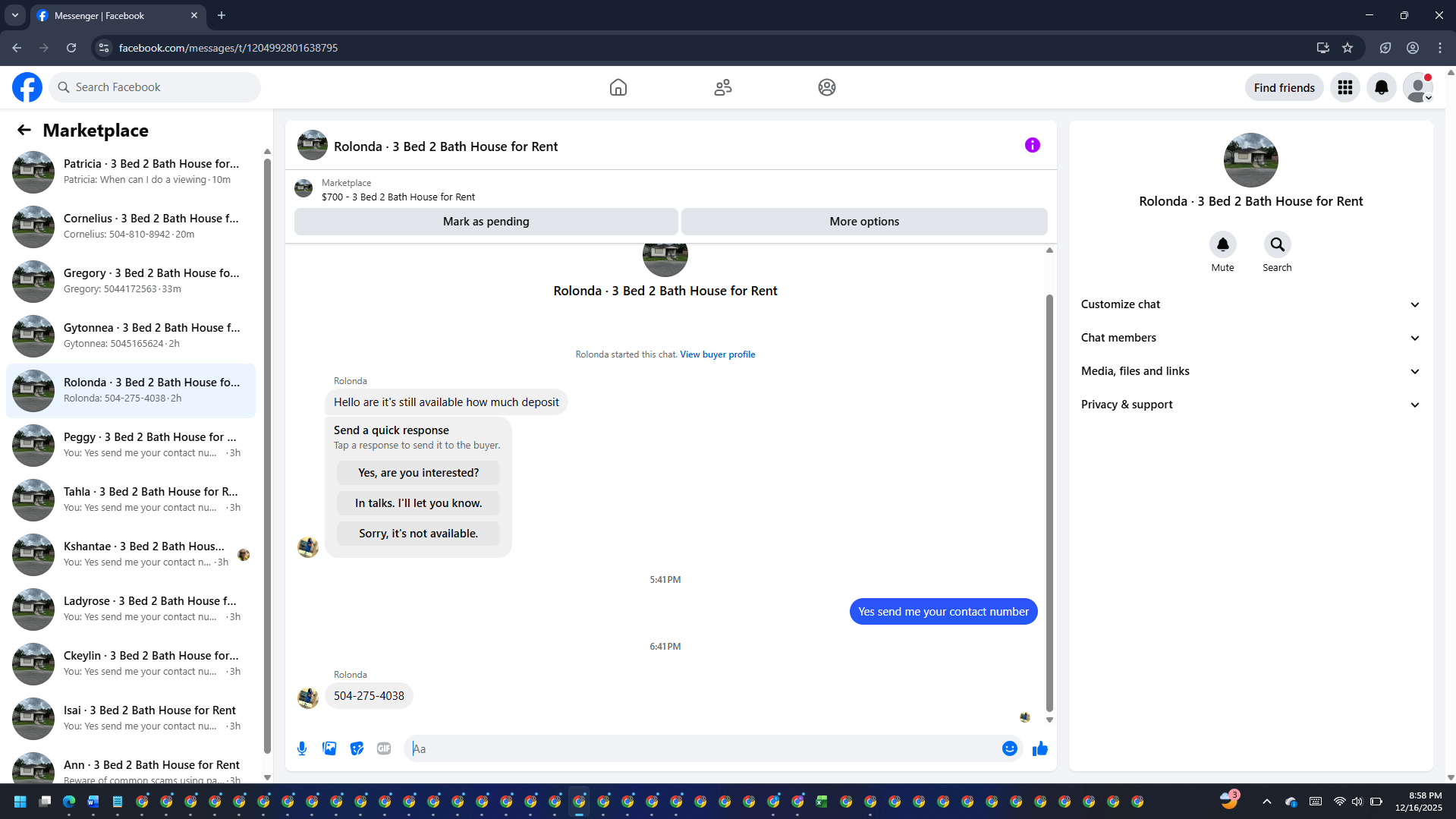1456x819 pixels.
Task: Open Kshantae's conversation in list
Action: [x=131, y=554]
